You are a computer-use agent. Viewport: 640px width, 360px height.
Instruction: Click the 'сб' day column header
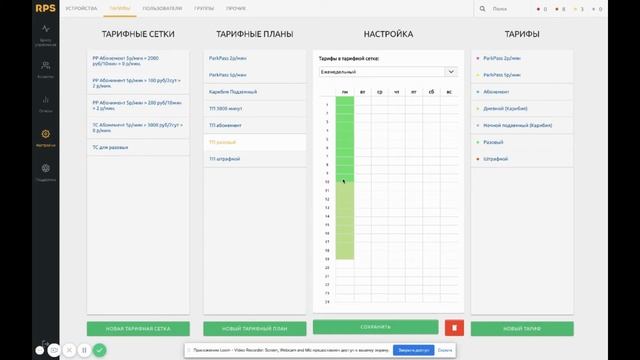(x=431, y=92)
